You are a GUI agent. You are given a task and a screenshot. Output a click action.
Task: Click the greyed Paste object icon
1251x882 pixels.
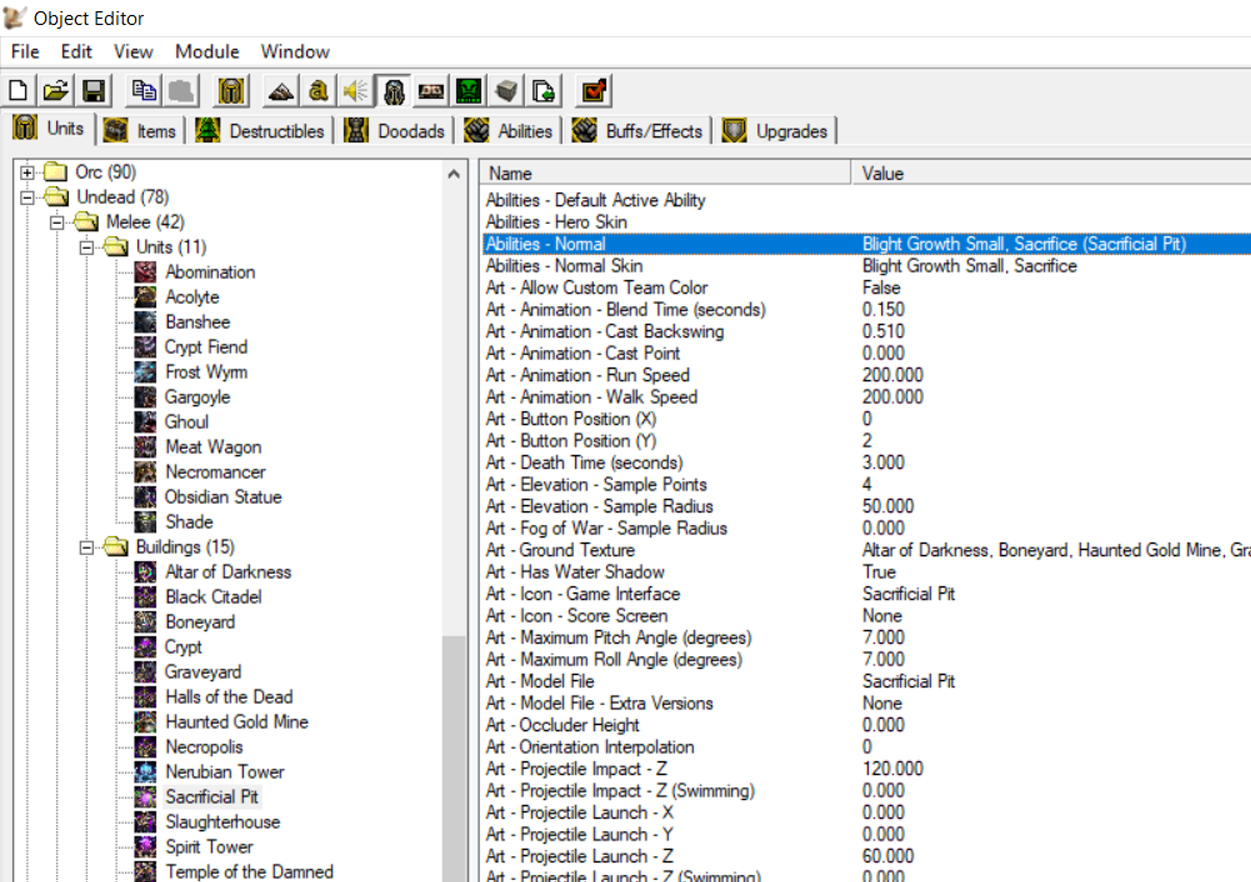click(x=182, y=91)
